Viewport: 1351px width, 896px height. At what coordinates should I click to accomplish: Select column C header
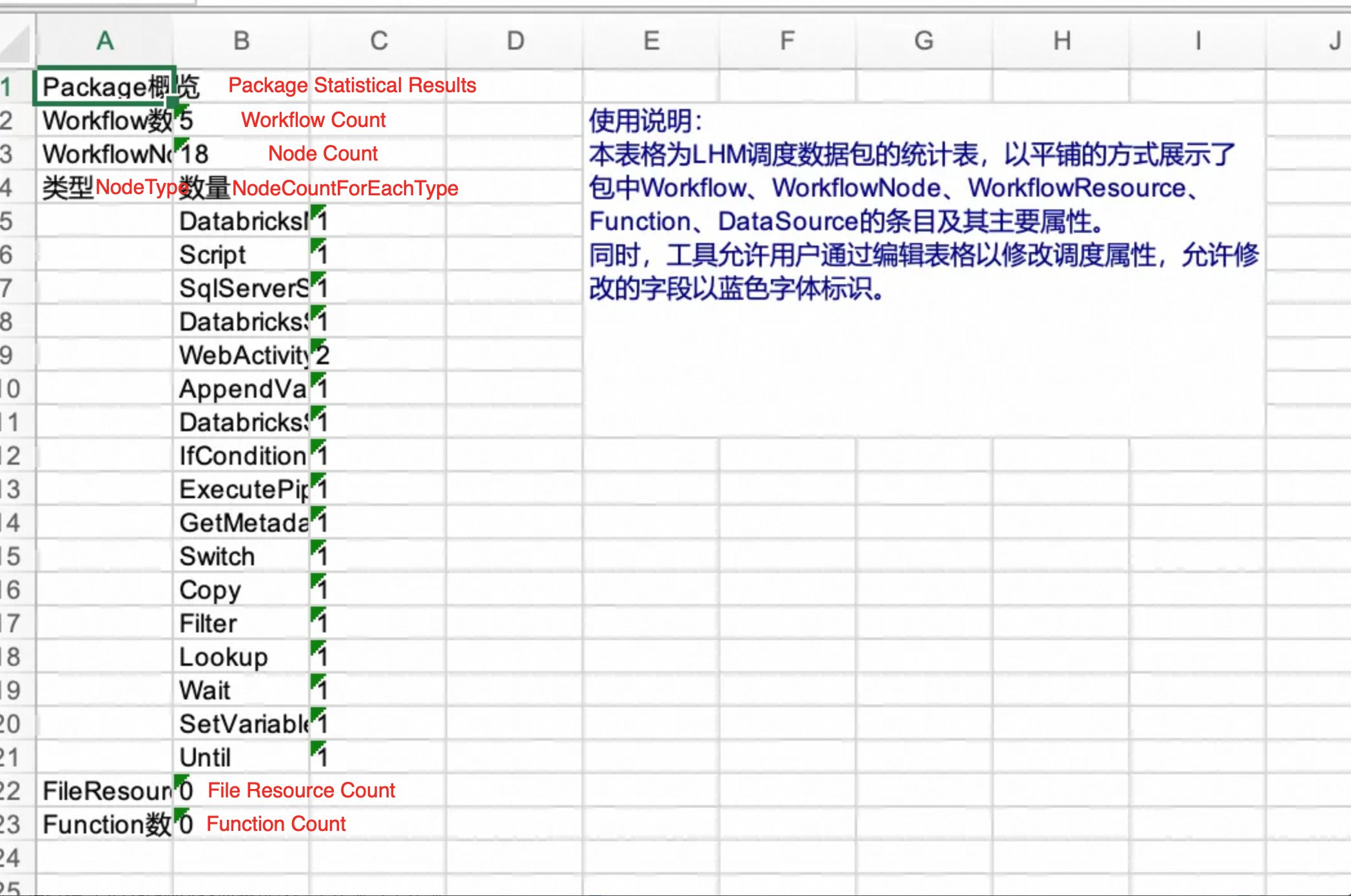coord(378,41)
